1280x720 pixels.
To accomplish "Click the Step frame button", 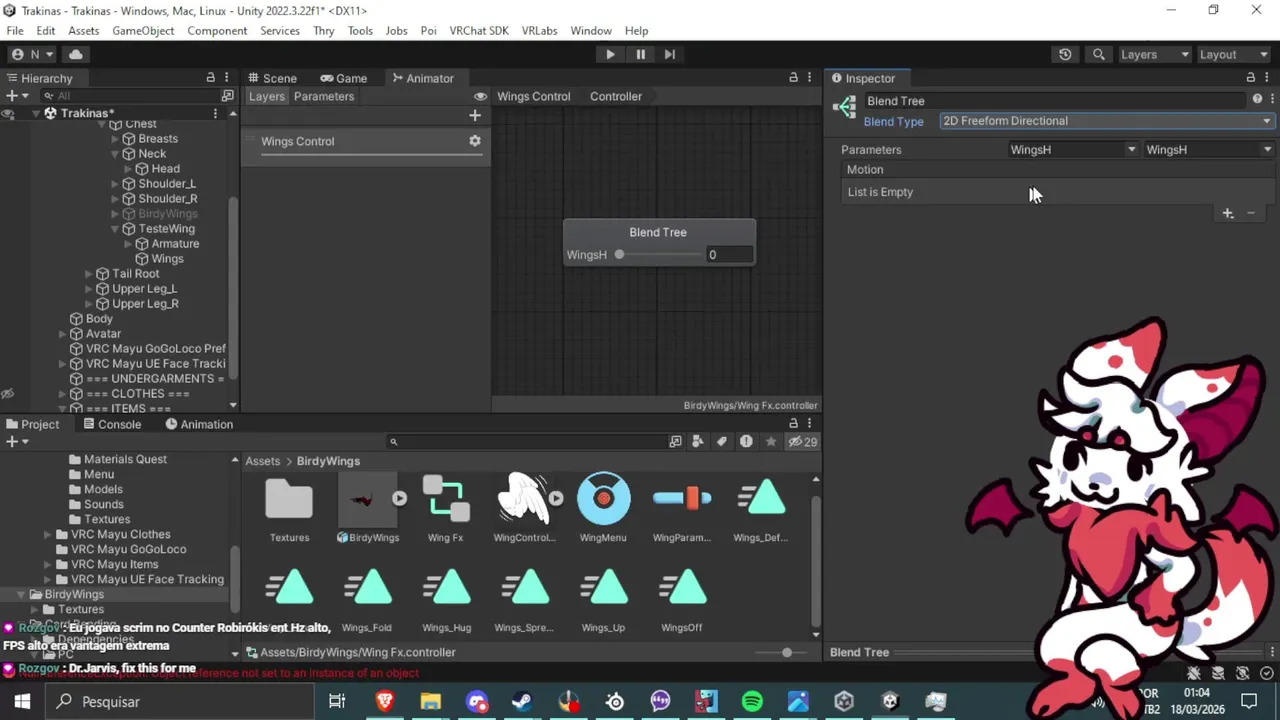I will (x=670, y=54).
